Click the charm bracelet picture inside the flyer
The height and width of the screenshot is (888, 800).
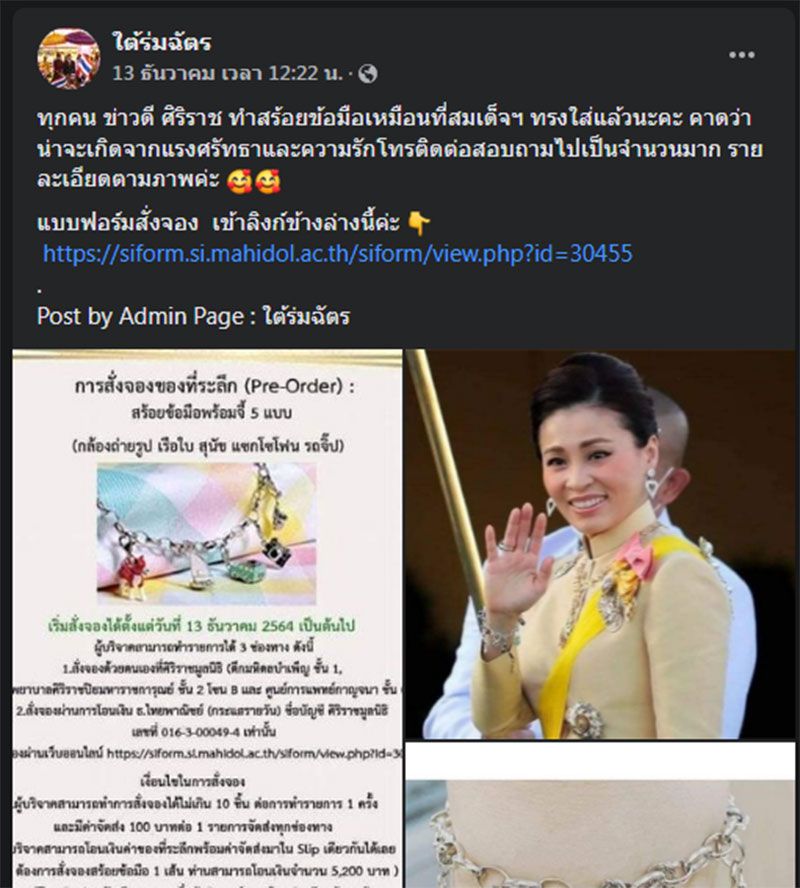207,534
